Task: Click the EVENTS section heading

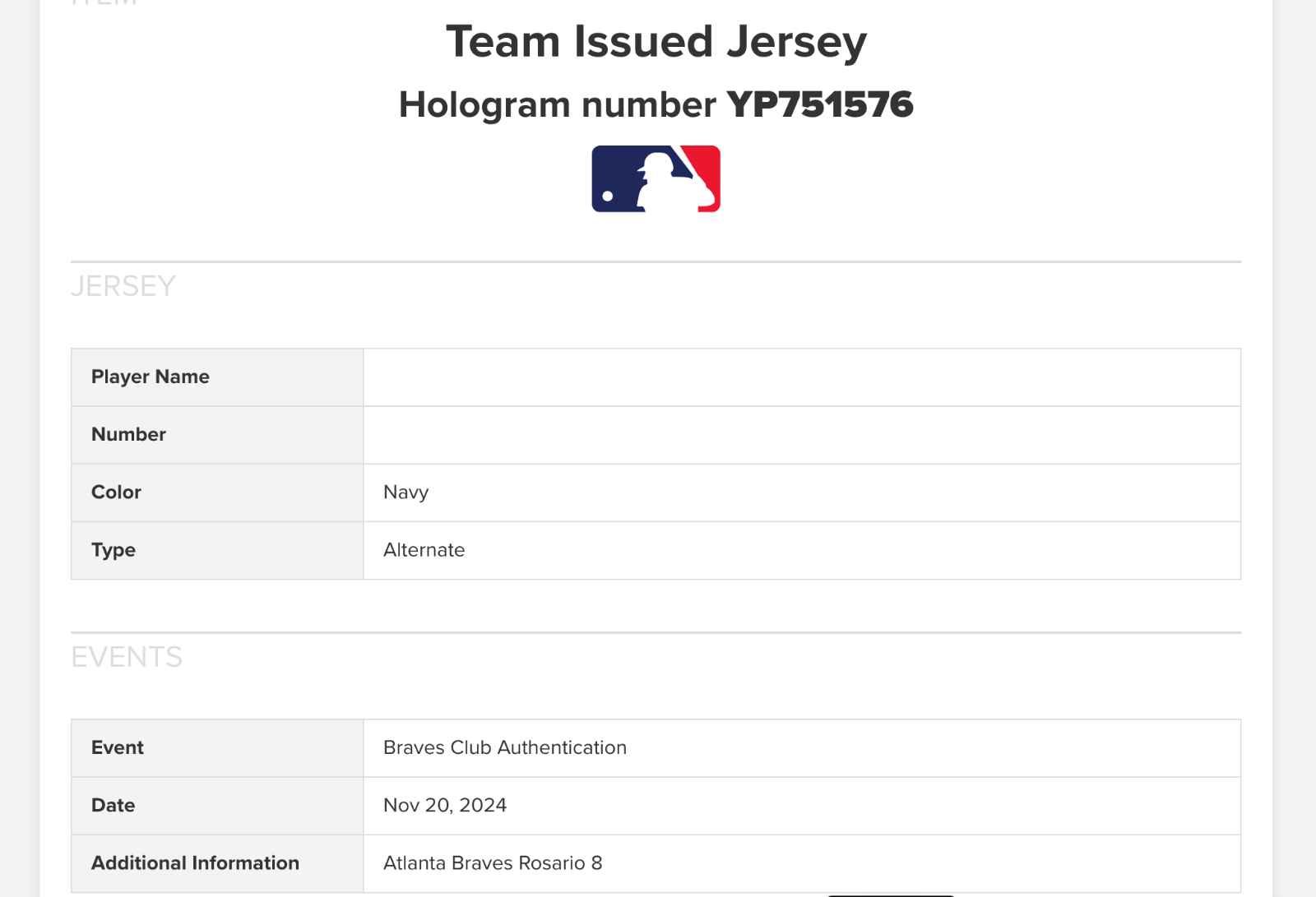Action: pos(127,657)
